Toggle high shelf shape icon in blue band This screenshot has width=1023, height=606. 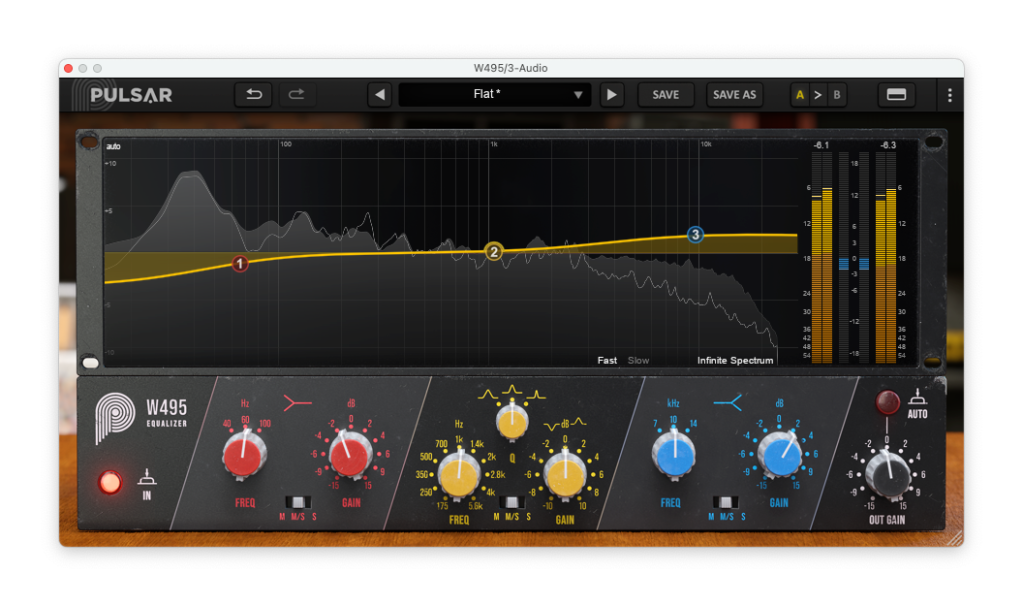click(727, 403)
